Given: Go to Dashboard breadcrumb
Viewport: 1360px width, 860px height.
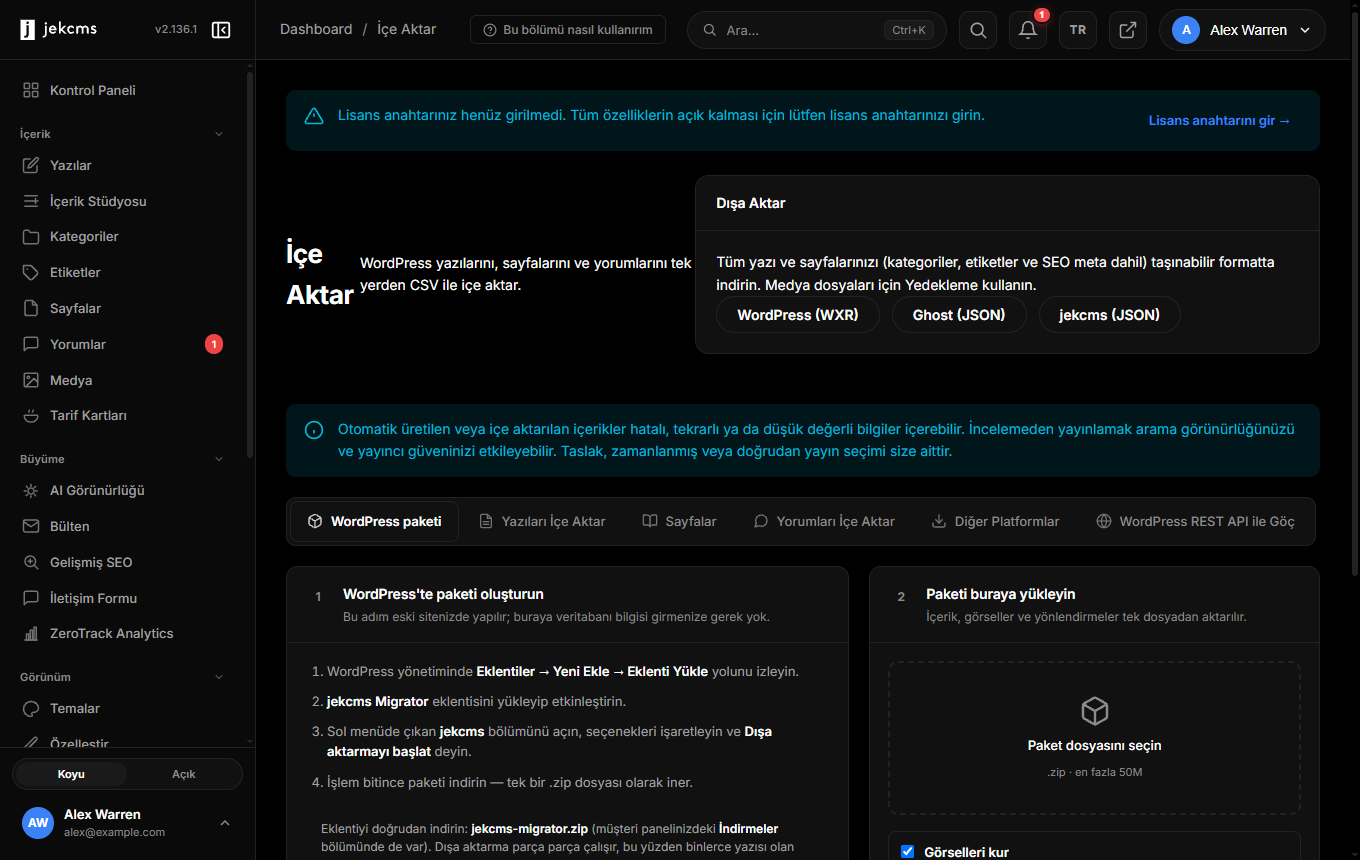Looking at the screenshot, I should 316,30.
